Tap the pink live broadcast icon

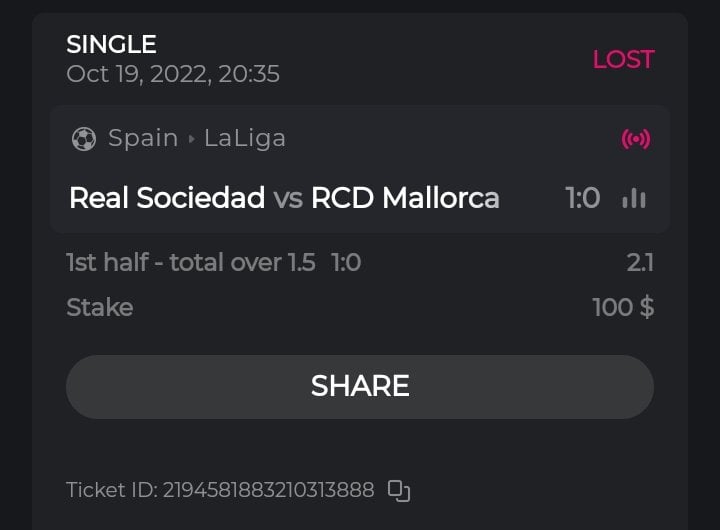[x=635, y=139]
